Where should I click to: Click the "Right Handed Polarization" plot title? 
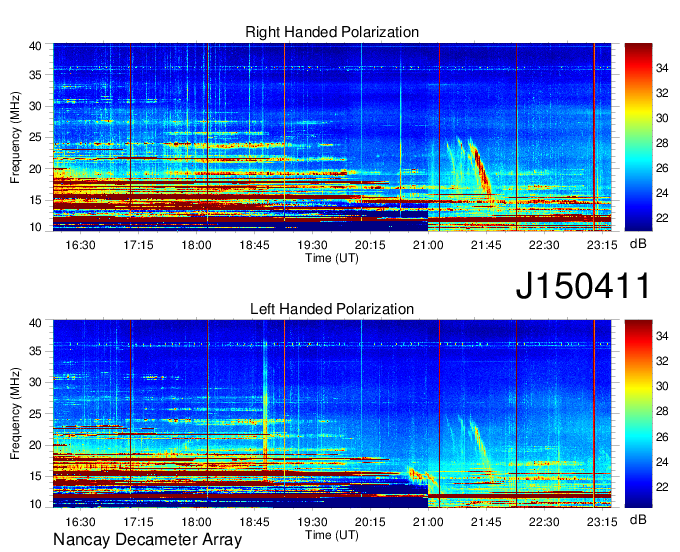click(x=332, y=32)
